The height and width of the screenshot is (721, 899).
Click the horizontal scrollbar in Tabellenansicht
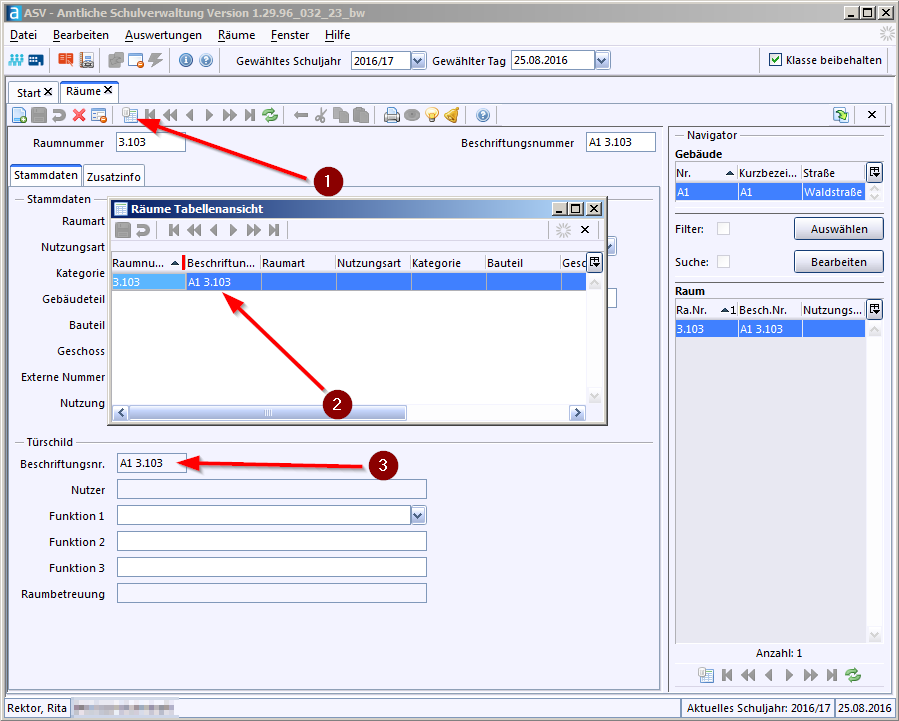(x=267, y=413)
